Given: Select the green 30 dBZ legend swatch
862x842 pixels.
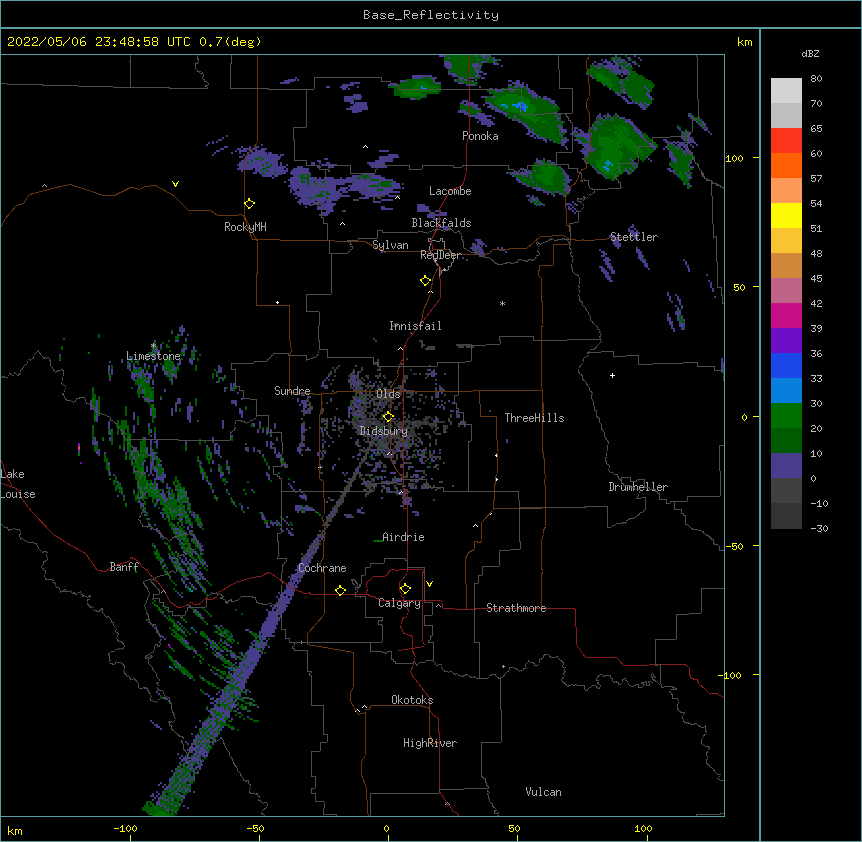Looking at the screenshot, I should [786, 416].
